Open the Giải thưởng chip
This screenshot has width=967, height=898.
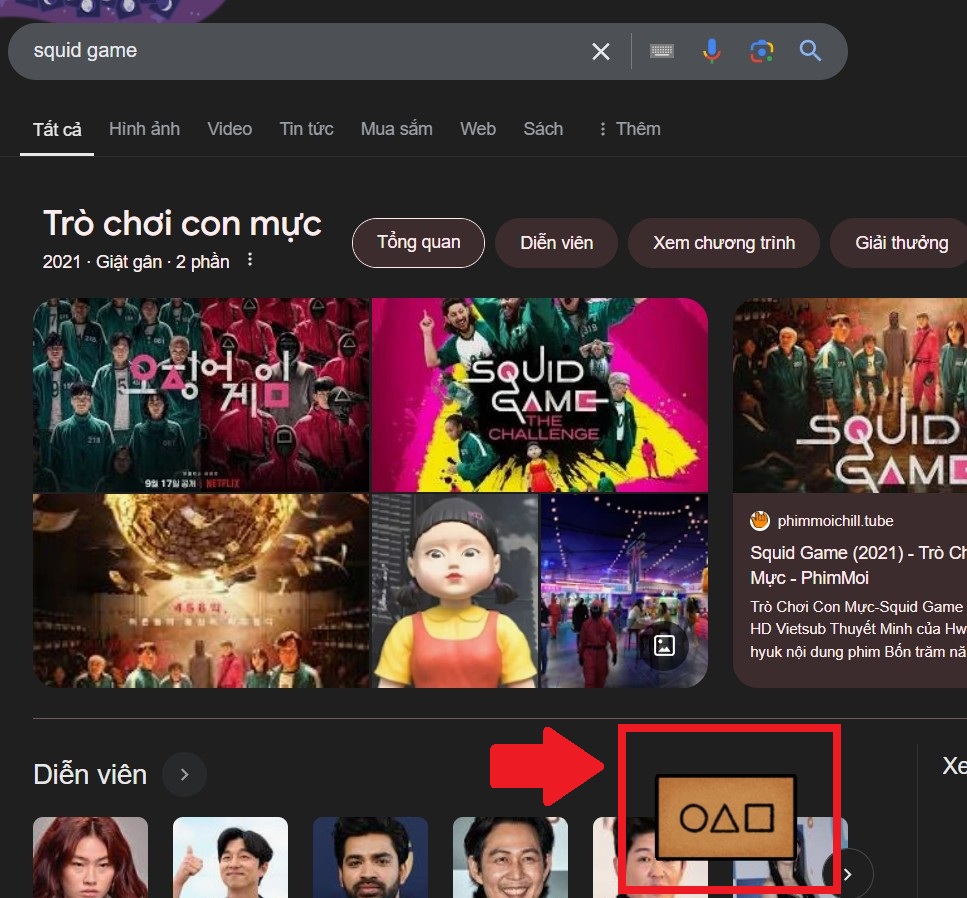pos(899,243)
